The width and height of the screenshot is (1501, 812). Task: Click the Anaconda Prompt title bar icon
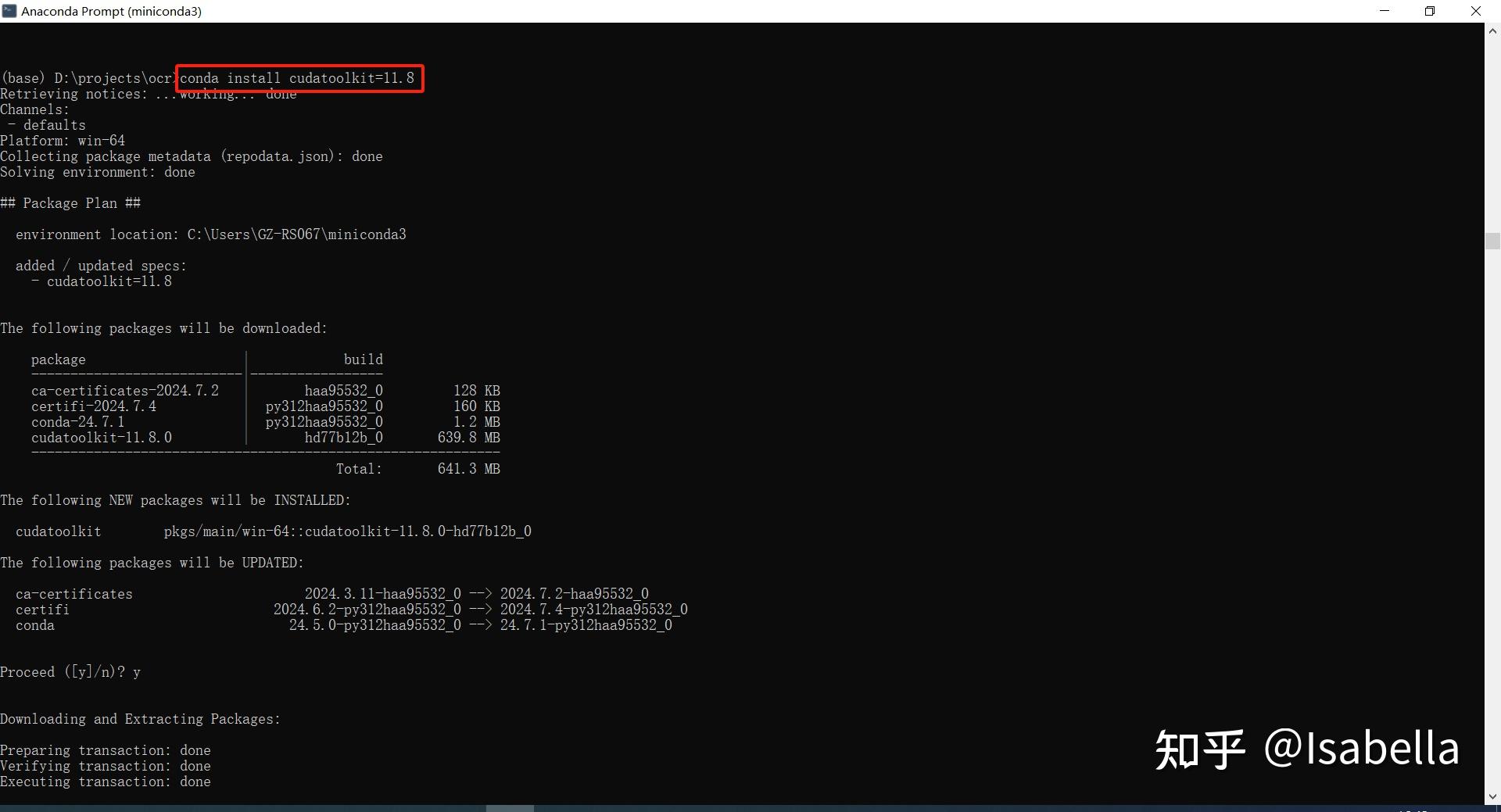pos(9,11)
